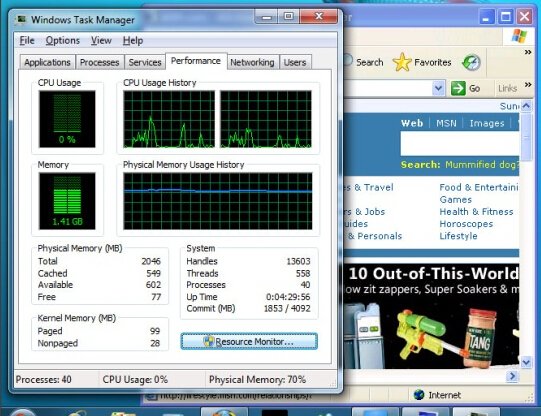Open the Horoscopes link
Image resolution: width=541 pixels, height=416 pixels.
pos(466,224)
